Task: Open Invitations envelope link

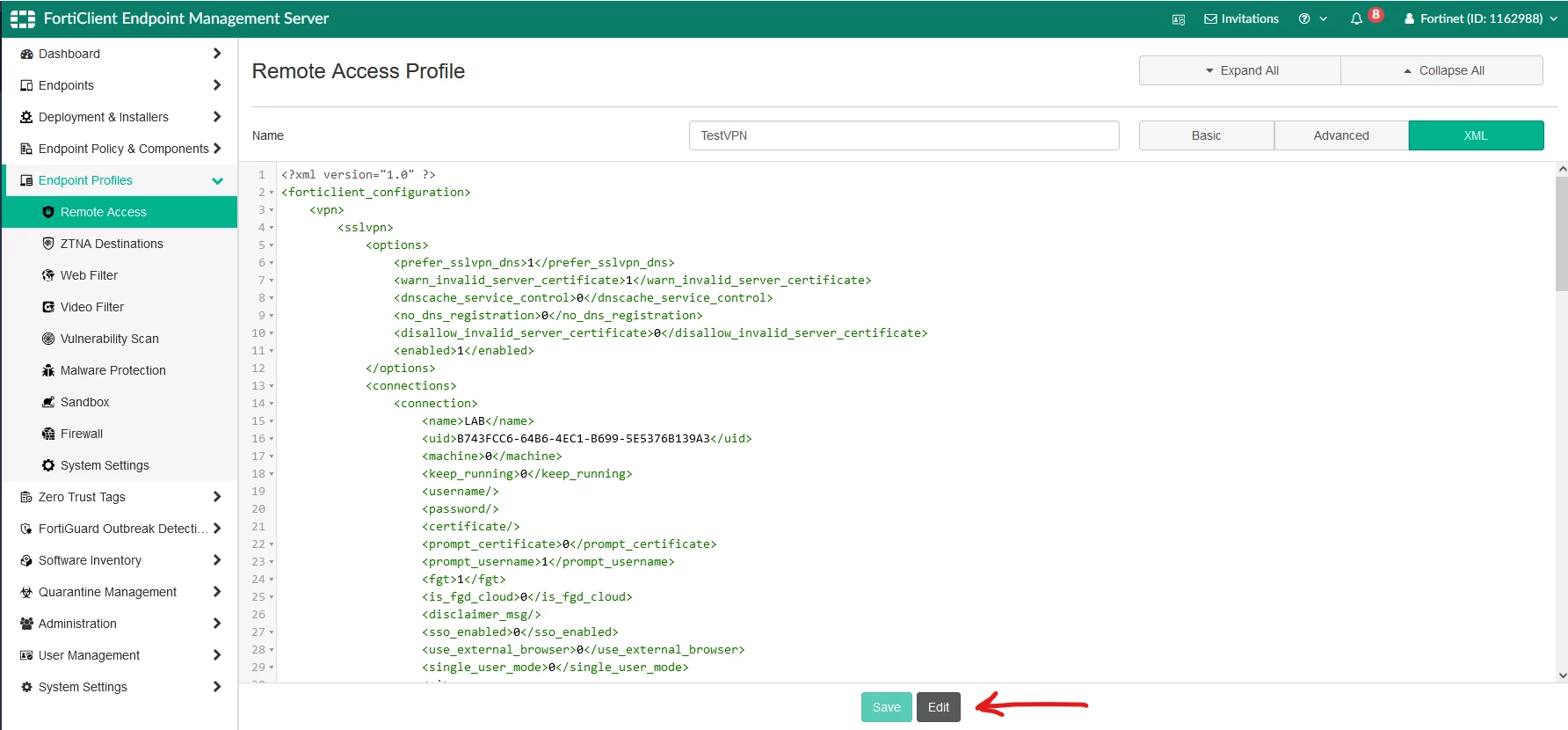Action: pos(1241,18)
